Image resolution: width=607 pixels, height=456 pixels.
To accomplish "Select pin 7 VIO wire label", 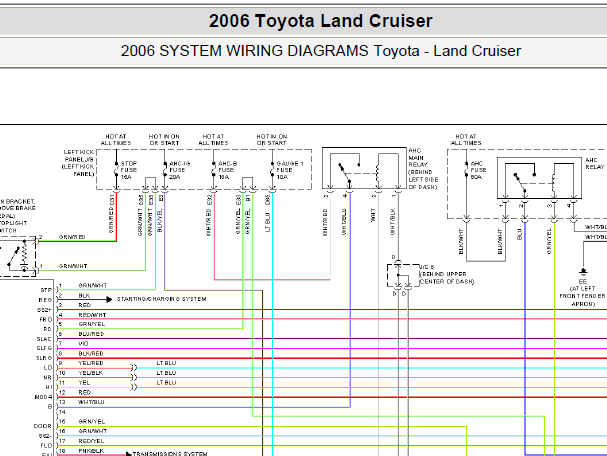I will (83, 344).
